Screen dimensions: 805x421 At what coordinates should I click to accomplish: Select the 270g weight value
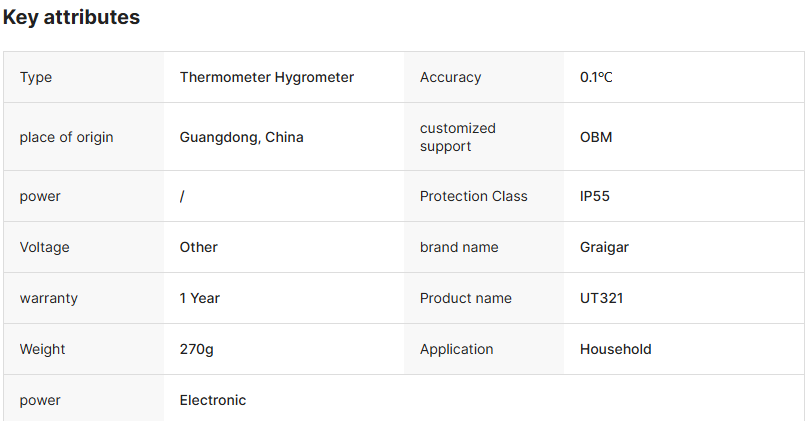[197, 349]
